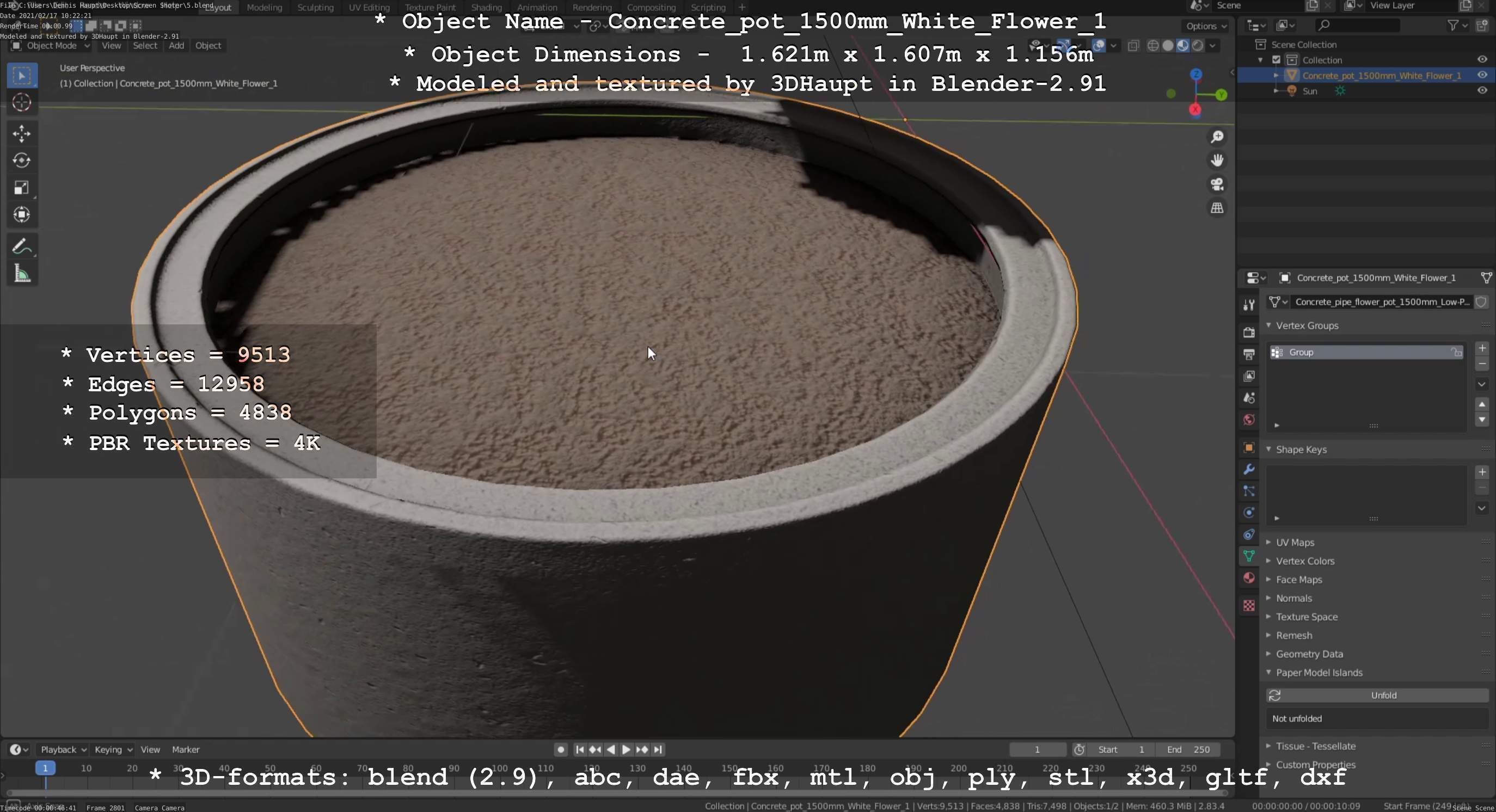Image resolution: width=1496 pixels, height=812 pixels.
Task: Collapse the Vertex Groups panel
Action: click(x=1269, y=325)
